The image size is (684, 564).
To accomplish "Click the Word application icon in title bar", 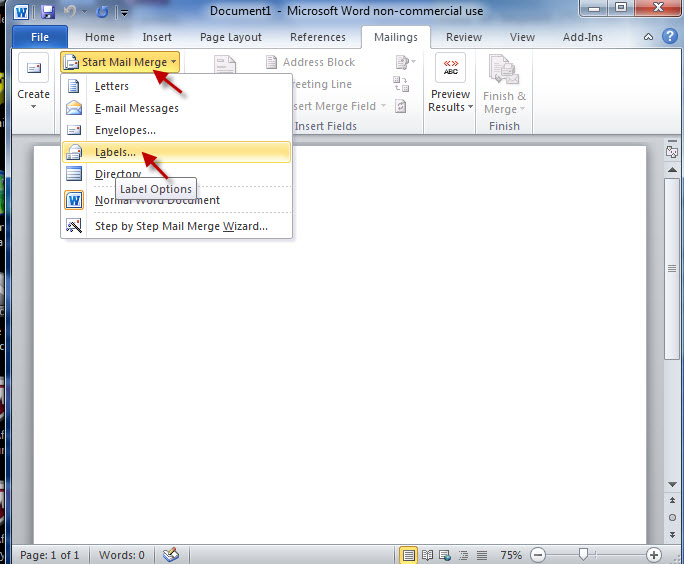I will point(21,12).
